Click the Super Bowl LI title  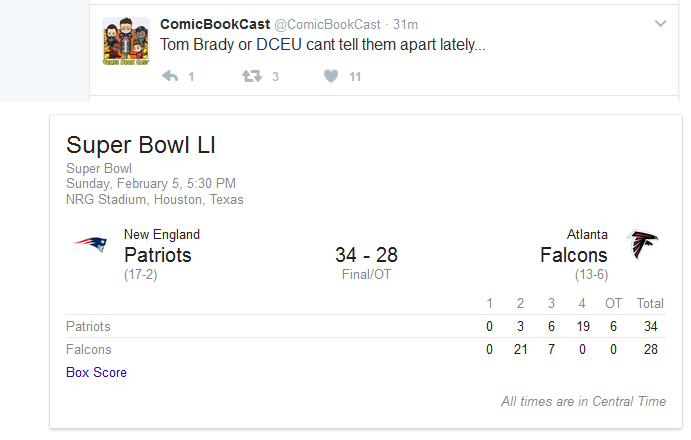pyautogui.click(x=141, y=145)
